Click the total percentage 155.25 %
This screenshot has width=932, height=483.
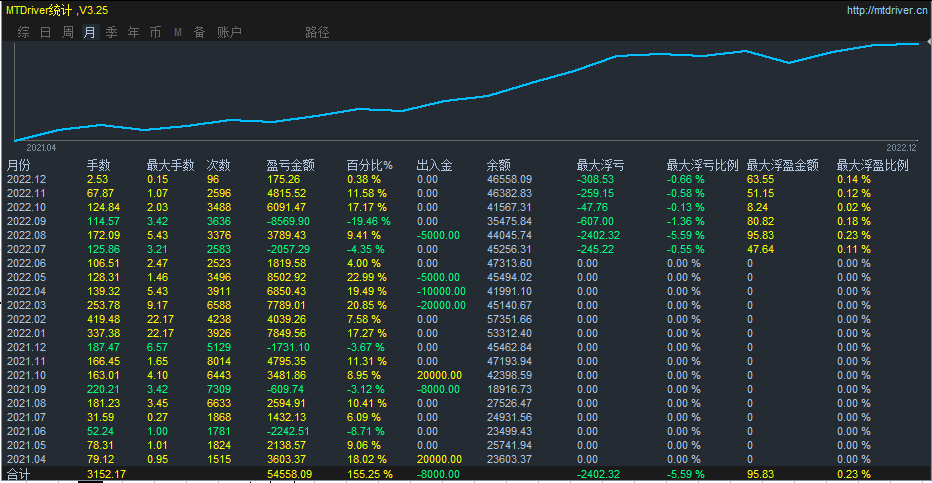pos(370,474)
